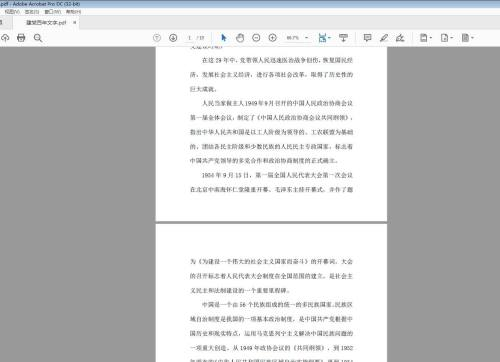Click the read mode scrolling icon
This screenshot has height=362, width=500.
[x=343, y=38]
